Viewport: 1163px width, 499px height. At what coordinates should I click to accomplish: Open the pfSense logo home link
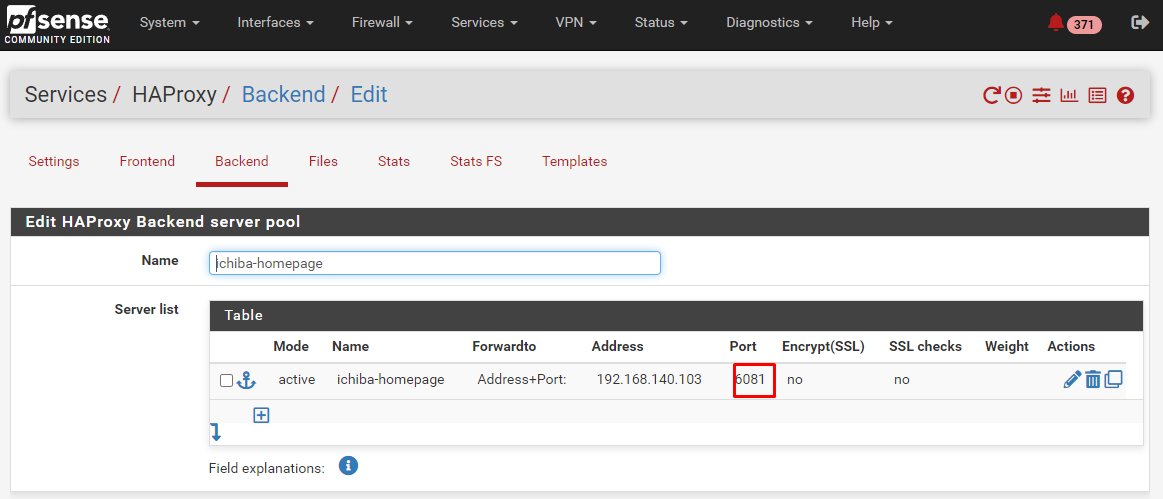click(58, 25)
